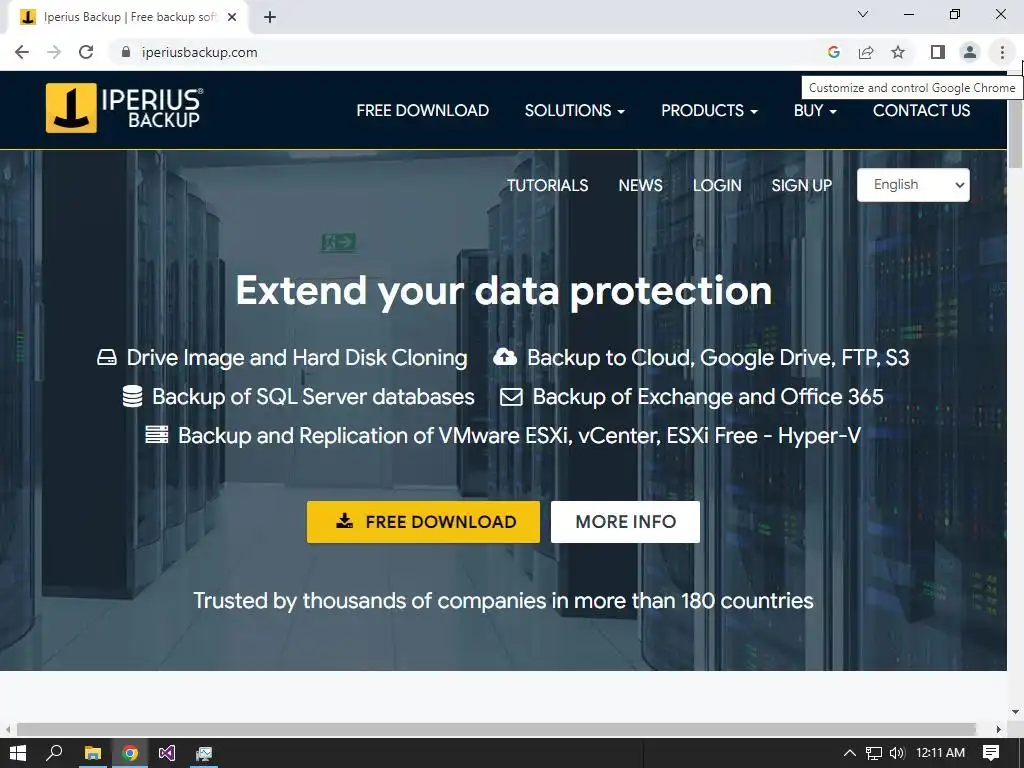Click the monitor app icon in taskbar

(x=204, y=753)
